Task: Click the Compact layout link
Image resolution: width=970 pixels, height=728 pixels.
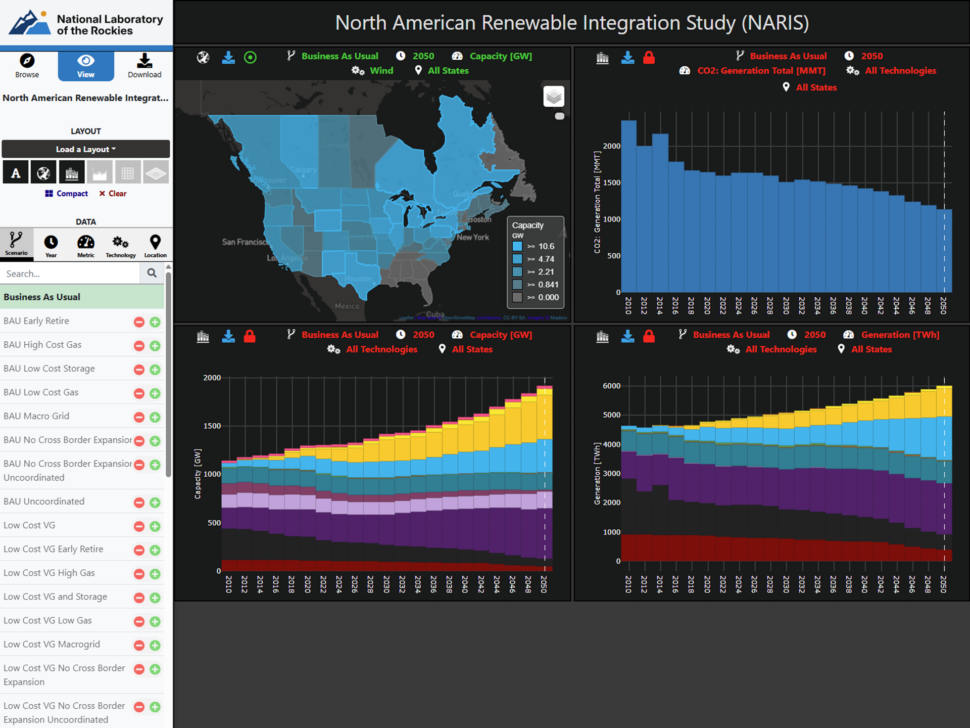Action: 66,194
